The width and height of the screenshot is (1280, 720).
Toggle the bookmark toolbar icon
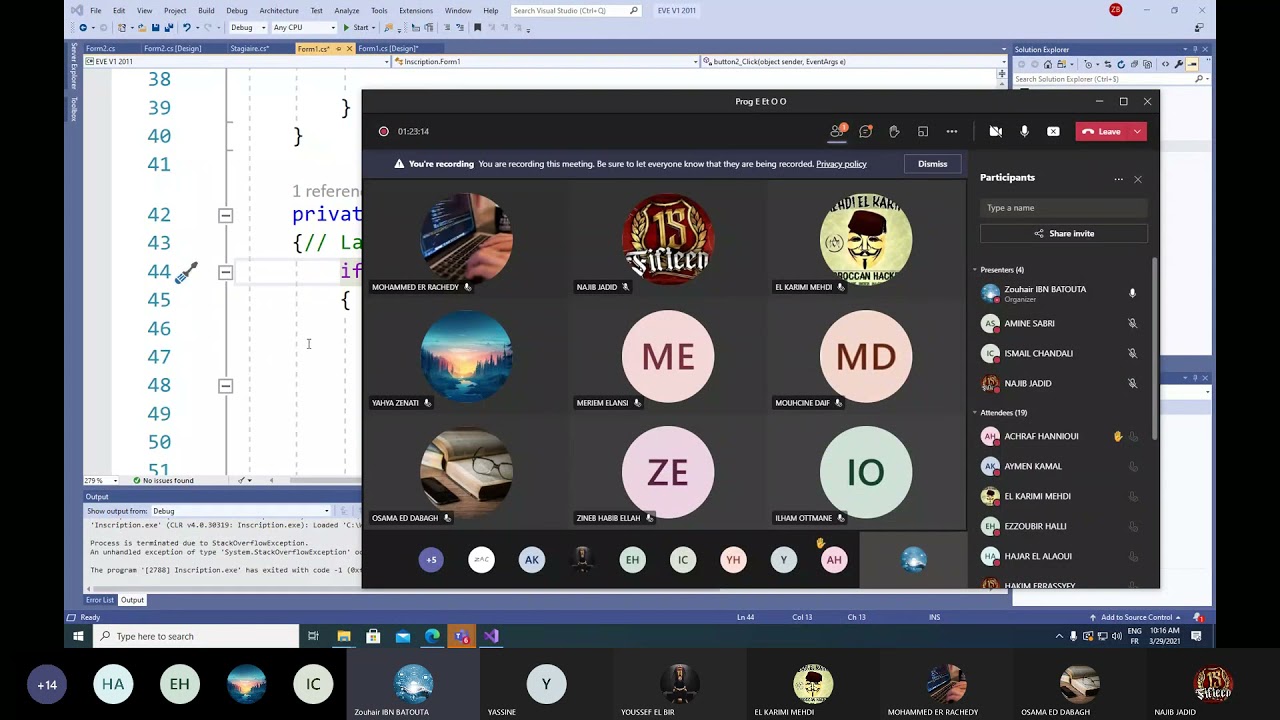coord(477,28)
